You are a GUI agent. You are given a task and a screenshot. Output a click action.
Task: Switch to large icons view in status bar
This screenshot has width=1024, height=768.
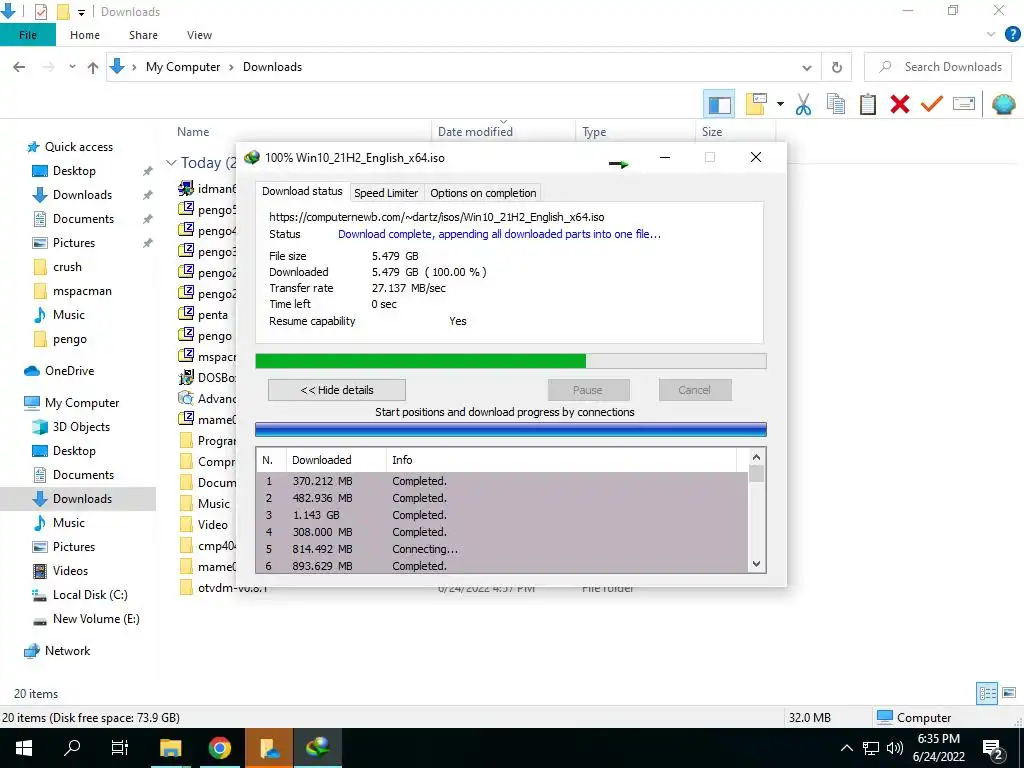[1009, 694]
